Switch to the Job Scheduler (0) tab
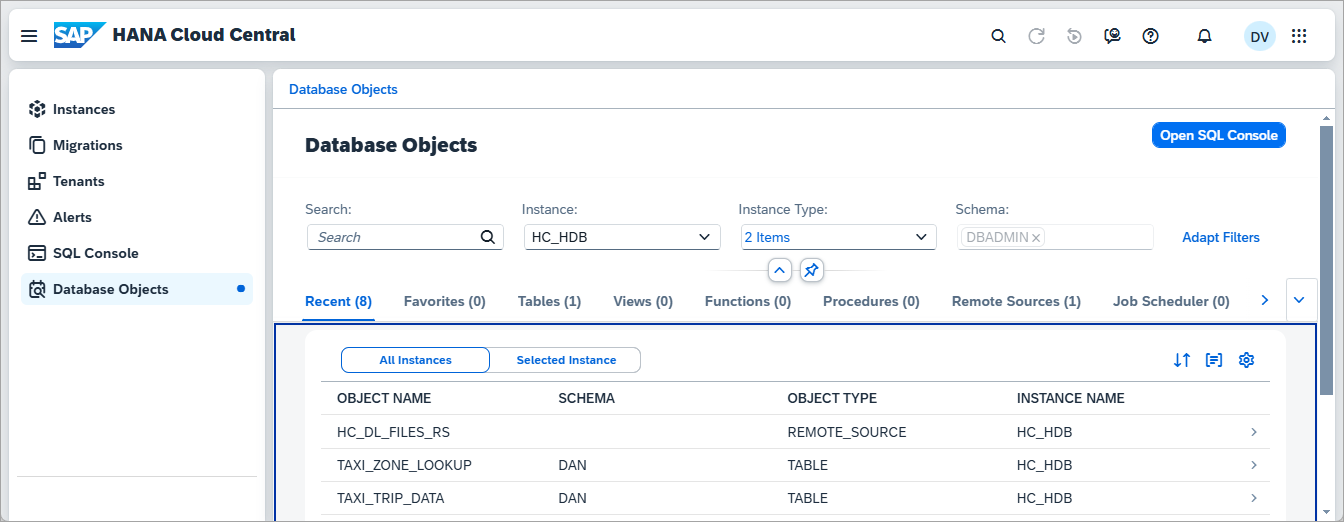This screenshot has width=1344, height=522. click(1171, 301)
